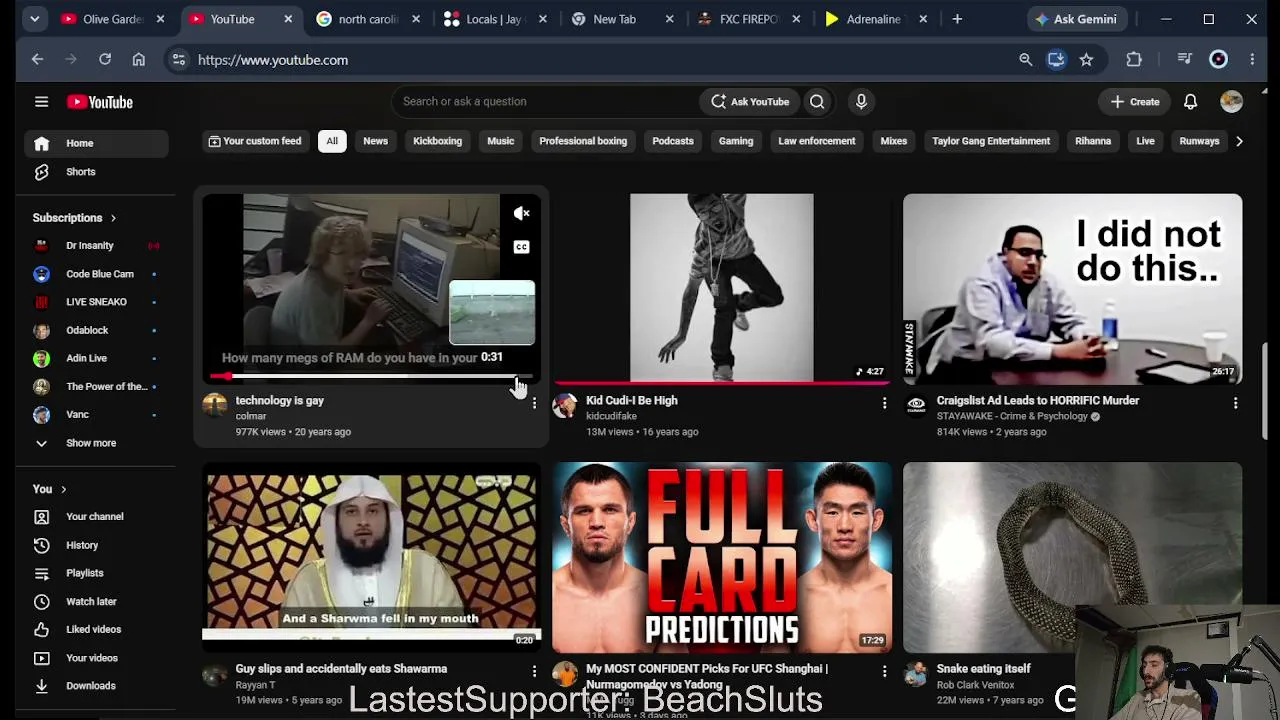Open watch History

tap(96, 545)
